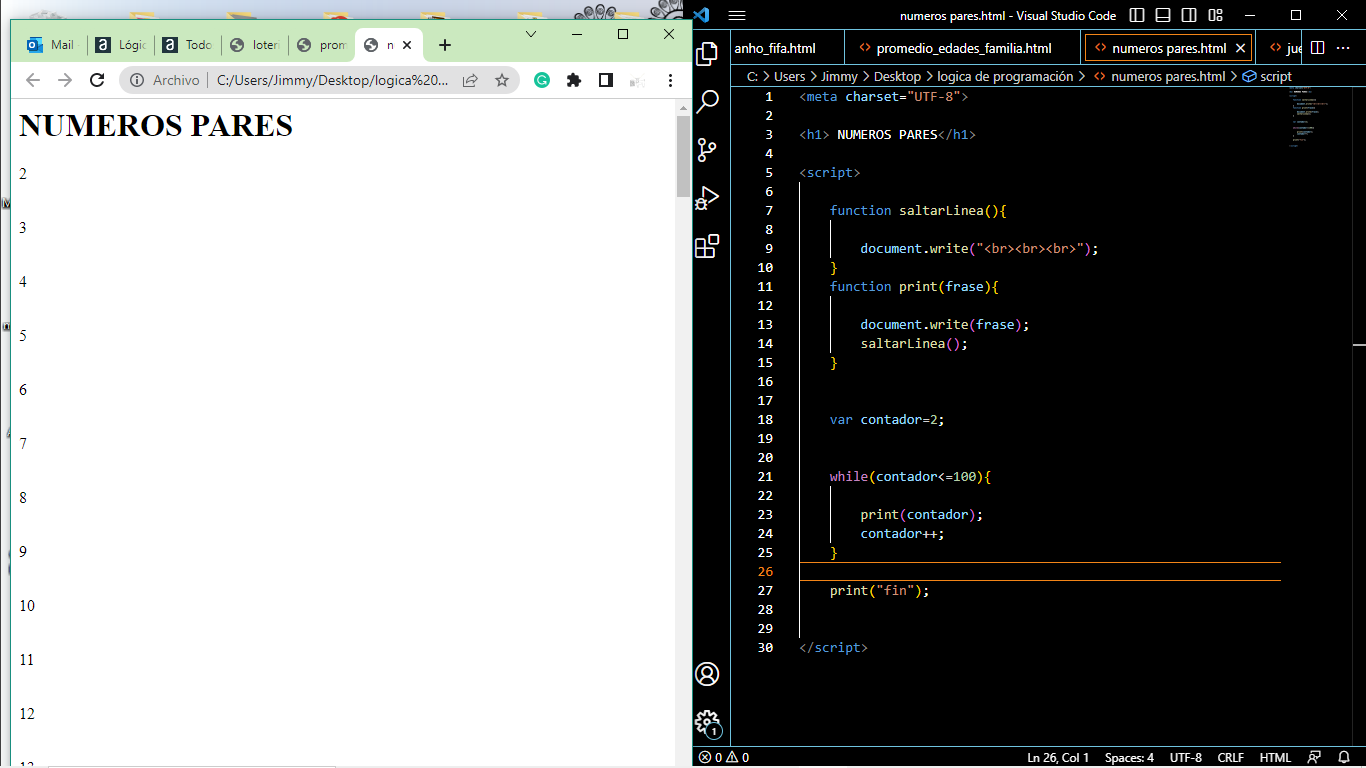
Task: Open the Source Control view in VS Code
Action: pos(707,150)
